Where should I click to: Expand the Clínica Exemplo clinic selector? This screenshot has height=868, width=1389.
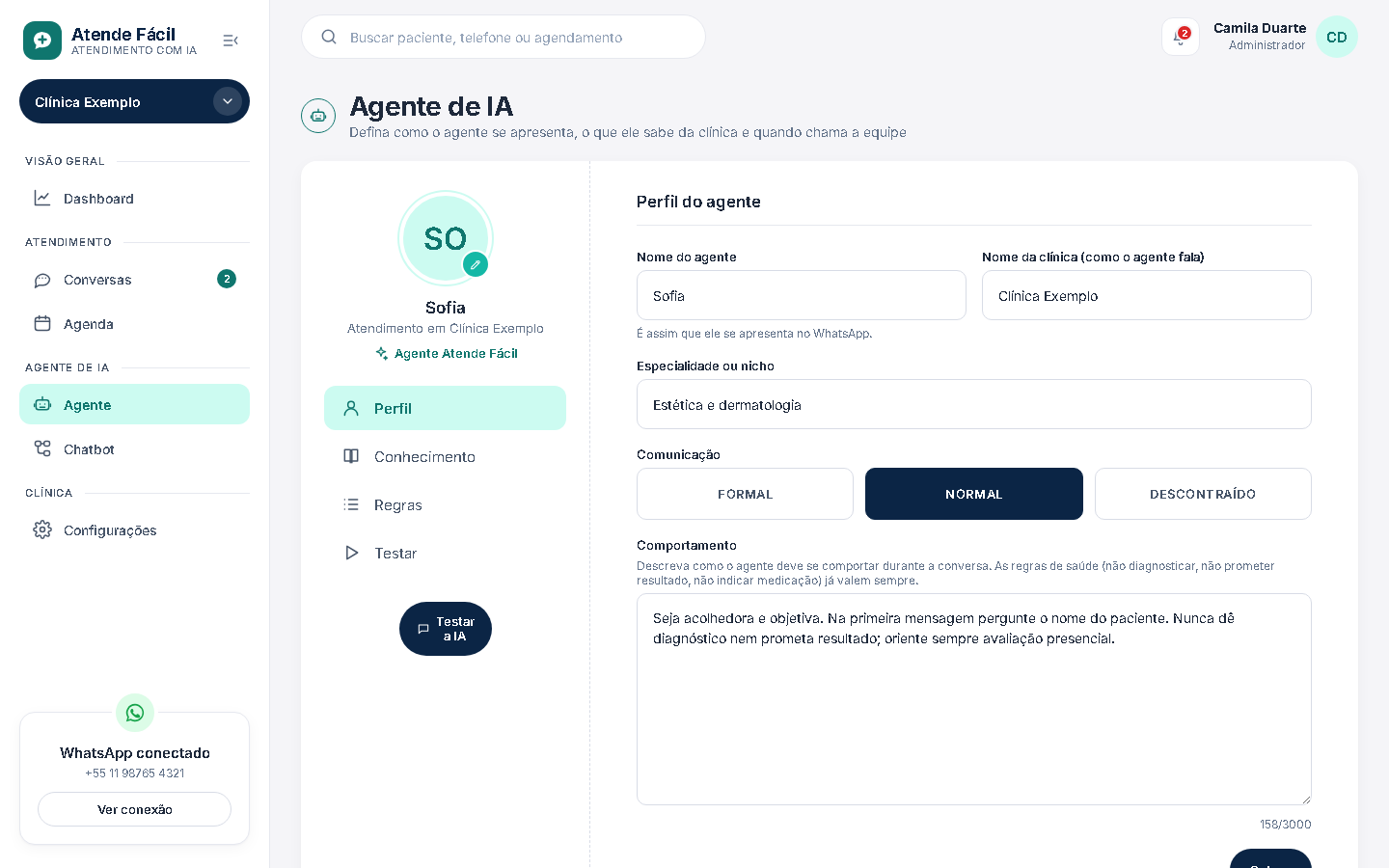(134, 101)
